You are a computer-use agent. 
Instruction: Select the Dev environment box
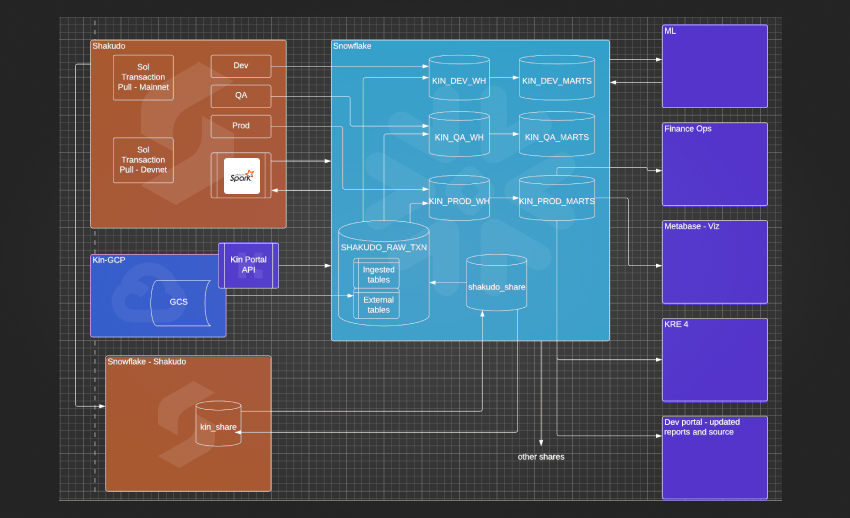[x=241, y=66]
